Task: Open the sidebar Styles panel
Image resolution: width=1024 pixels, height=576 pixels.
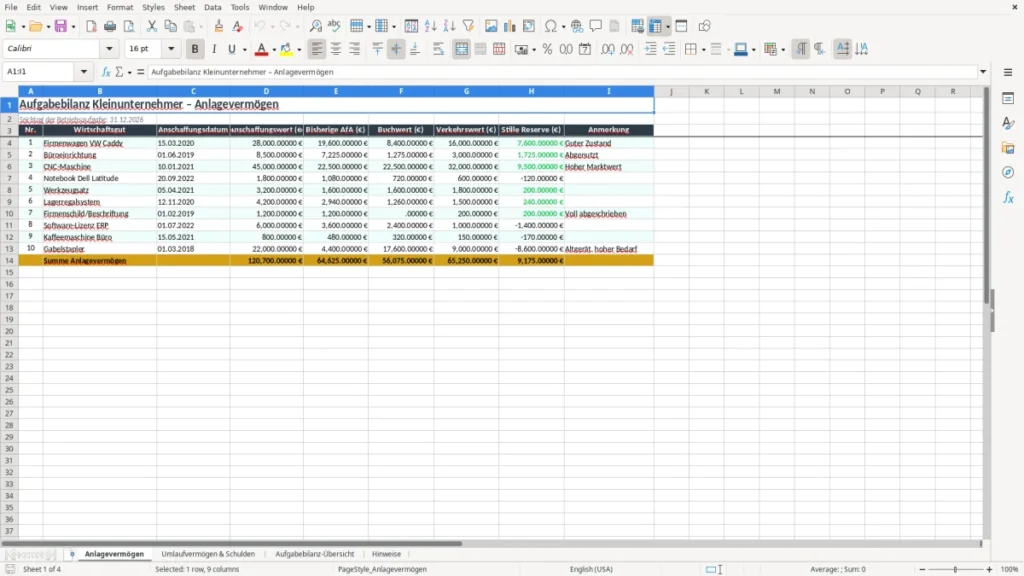Action: [1008, 123]
